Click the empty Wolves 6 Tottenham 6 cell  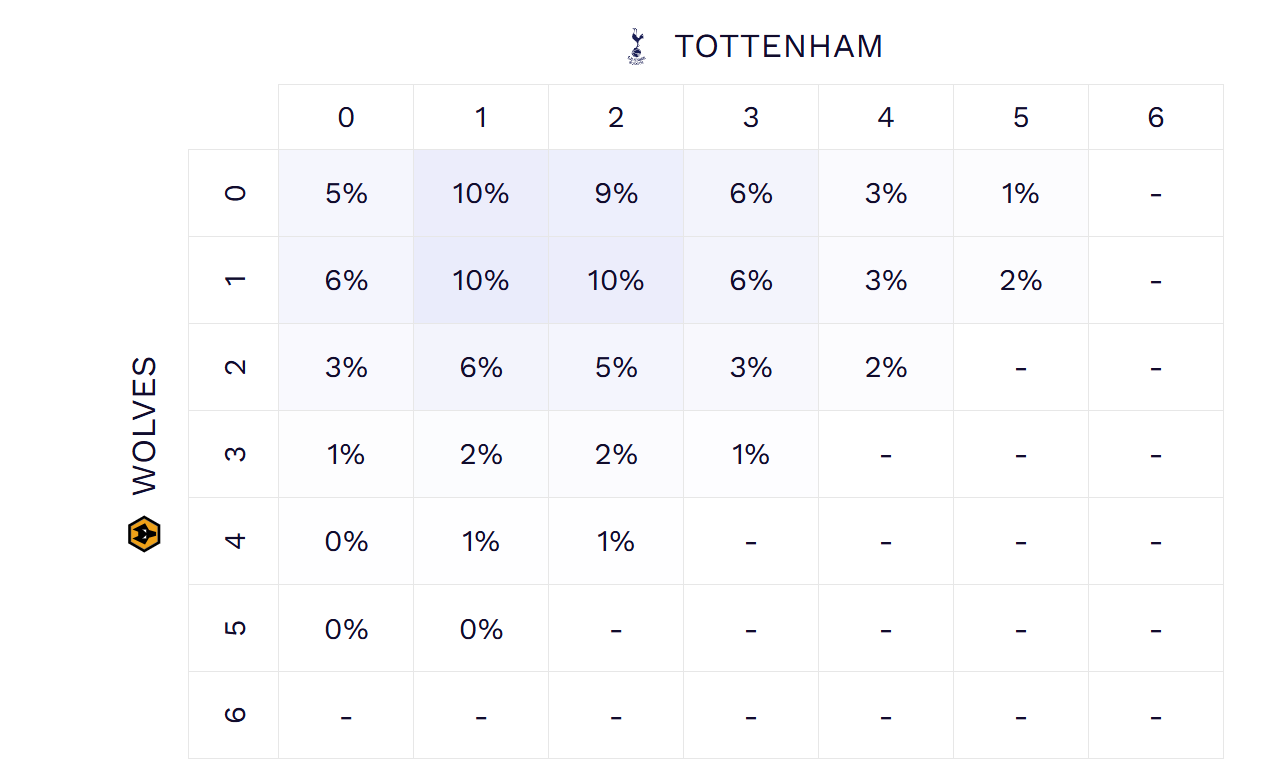coord(1156,715)
